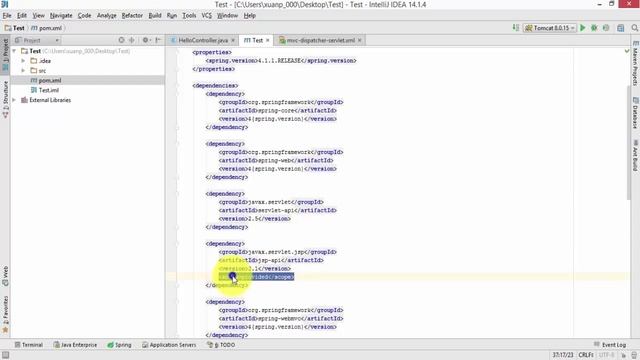Open the Build menu
This screenshot has height=360, width=640.
pyautogui.click(x=155, y=16)
